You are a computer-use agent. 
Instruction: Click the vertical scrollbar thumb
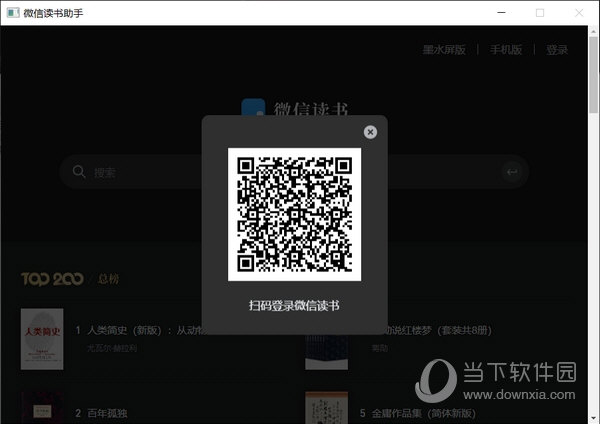coord(594,75)
